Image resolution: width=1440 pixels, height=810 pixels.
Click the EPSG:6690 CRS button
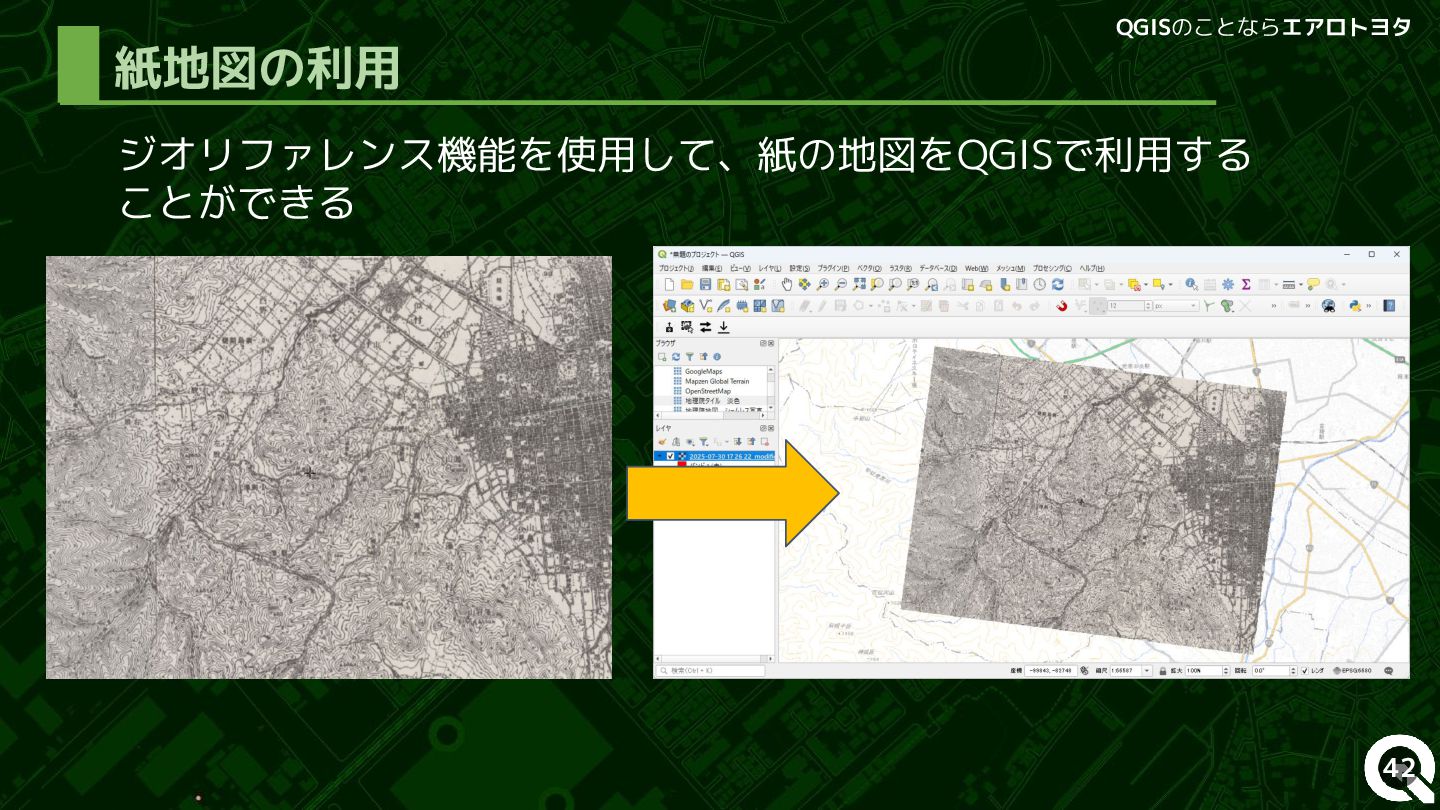pos(1352,671)
